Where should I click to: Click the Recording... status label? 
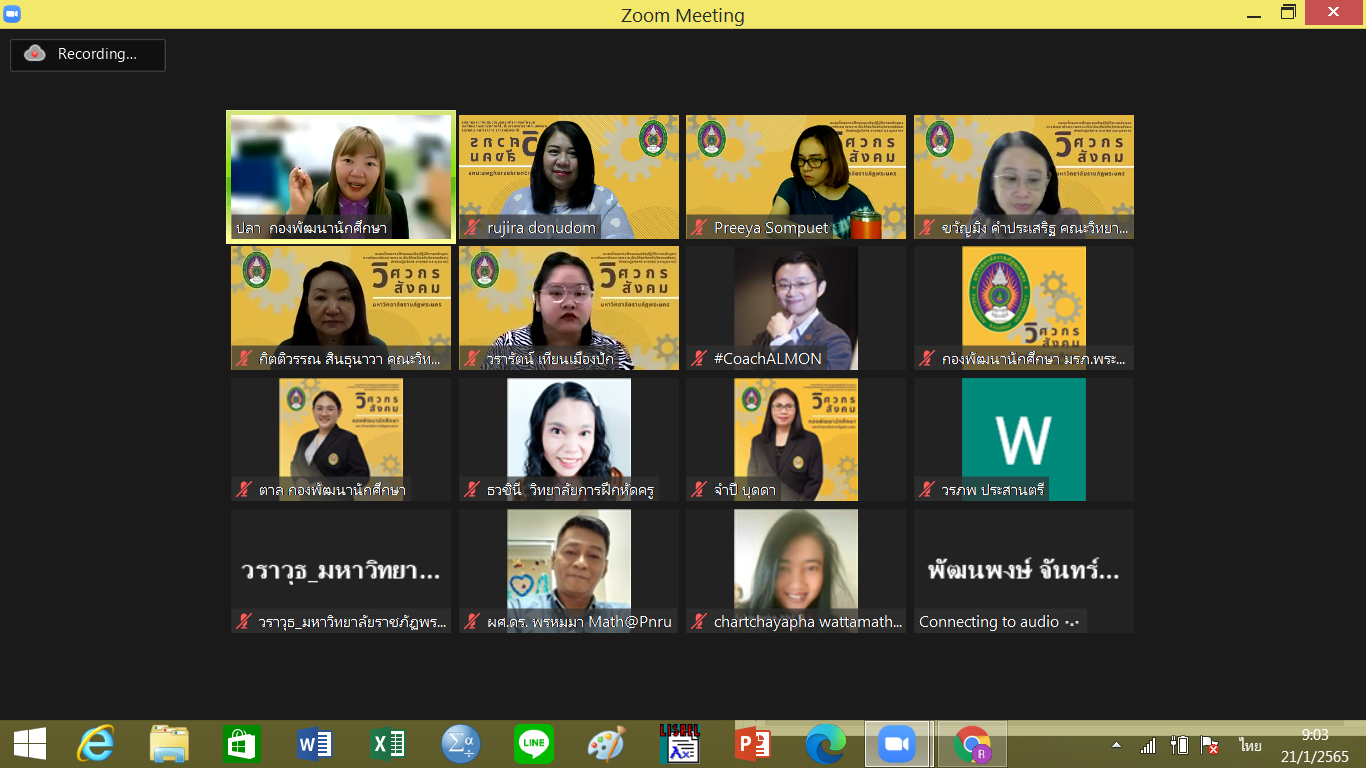tap(97, 54)
